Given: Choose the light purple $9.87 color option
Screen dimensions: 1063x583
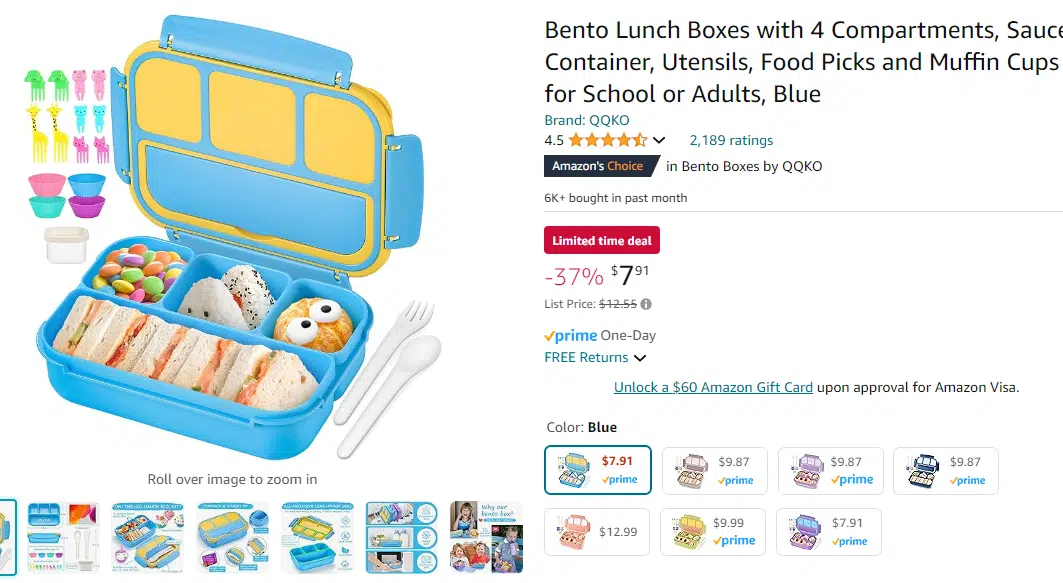Looking at the screenshot, I should pos(830,471).
